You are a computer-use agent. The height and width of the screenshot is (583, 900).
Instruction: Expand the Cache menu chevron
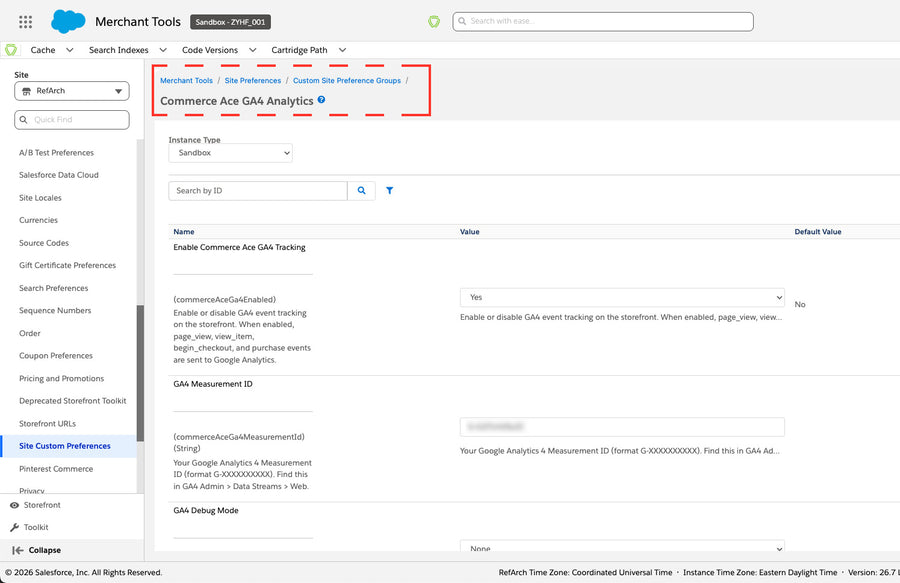point(69,50)
